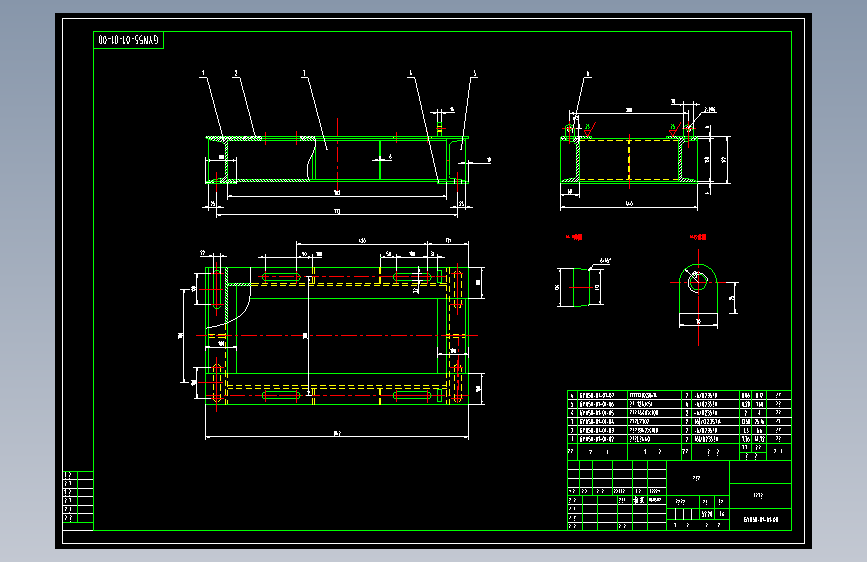Screen dimensions: 867x562
Task: Click the rotated GYN55-01-01-00 drawing number label
Action: [128, 40]
